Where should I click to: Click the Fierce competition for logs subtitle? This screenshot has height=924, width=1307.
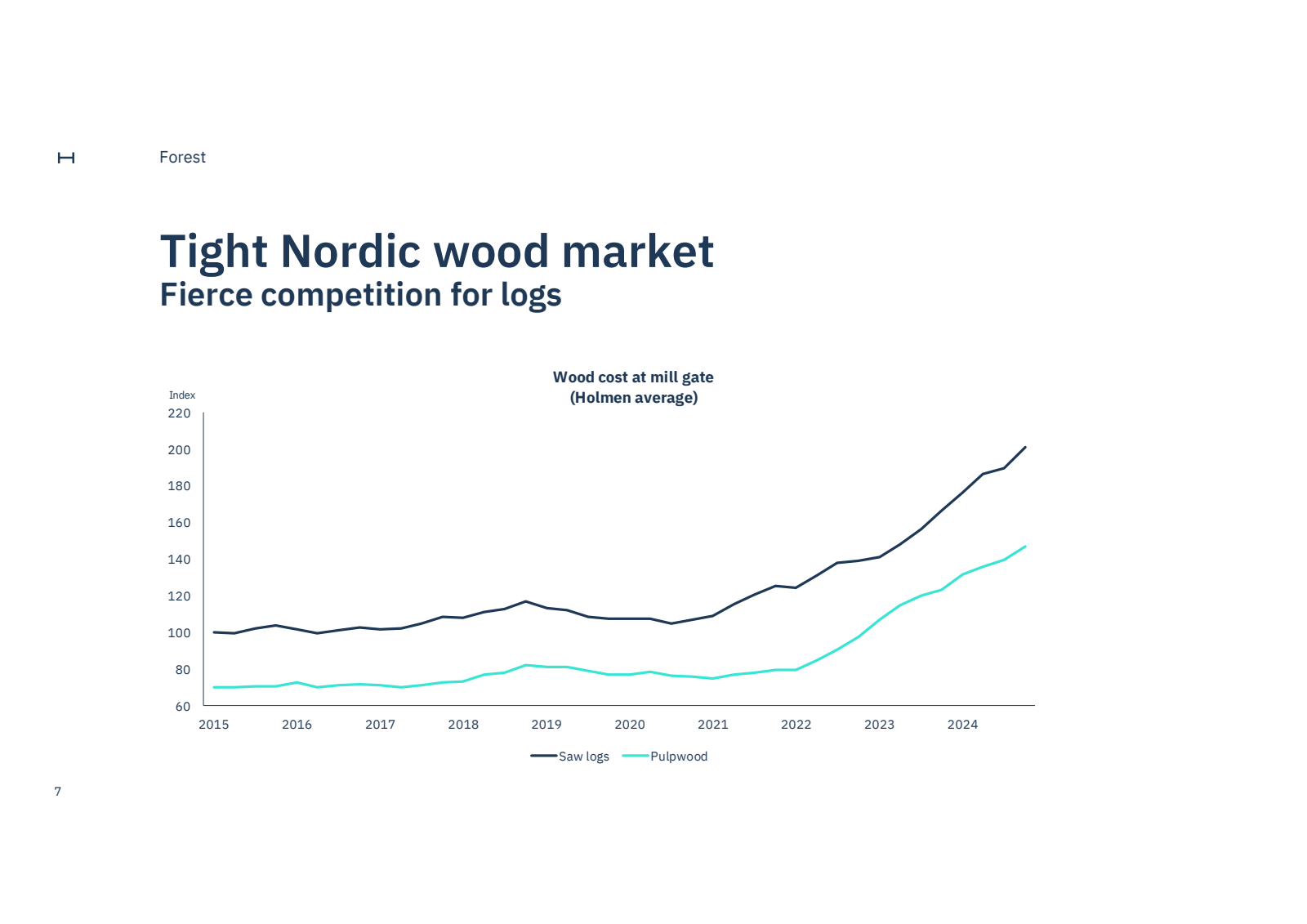pyautogui.click(x=360, y=295)
